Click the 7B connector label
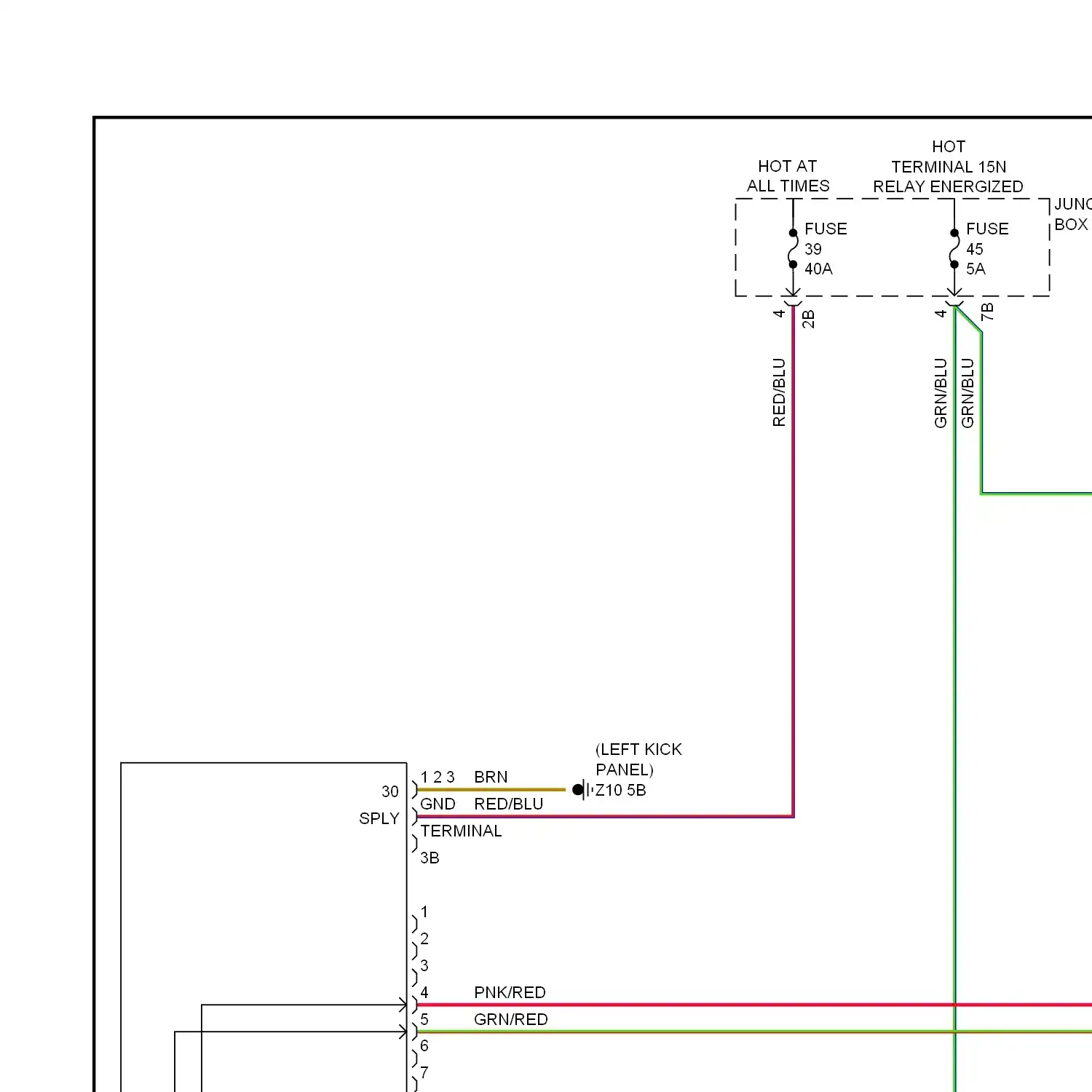Screen dimensions: 1092x1092 [987, 312]
